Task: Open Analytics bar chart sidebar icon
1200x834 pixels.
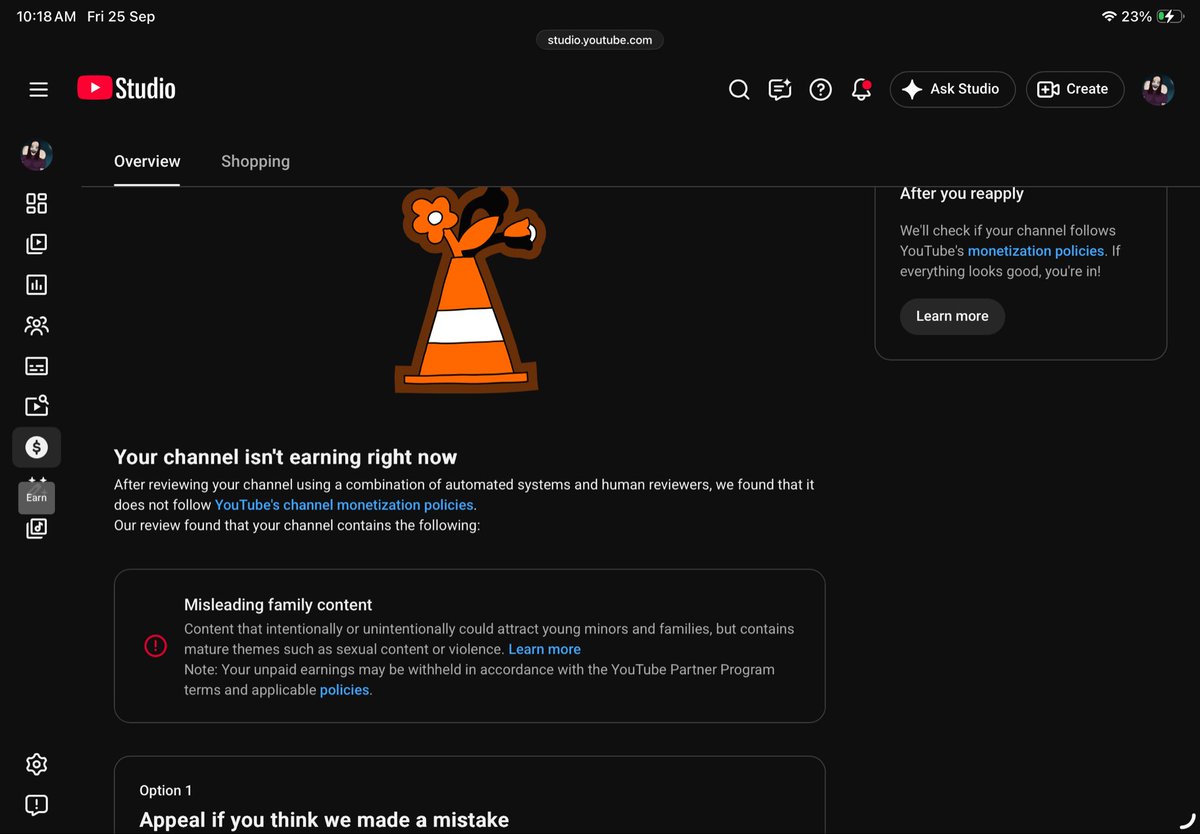Action: coord(37,285)
